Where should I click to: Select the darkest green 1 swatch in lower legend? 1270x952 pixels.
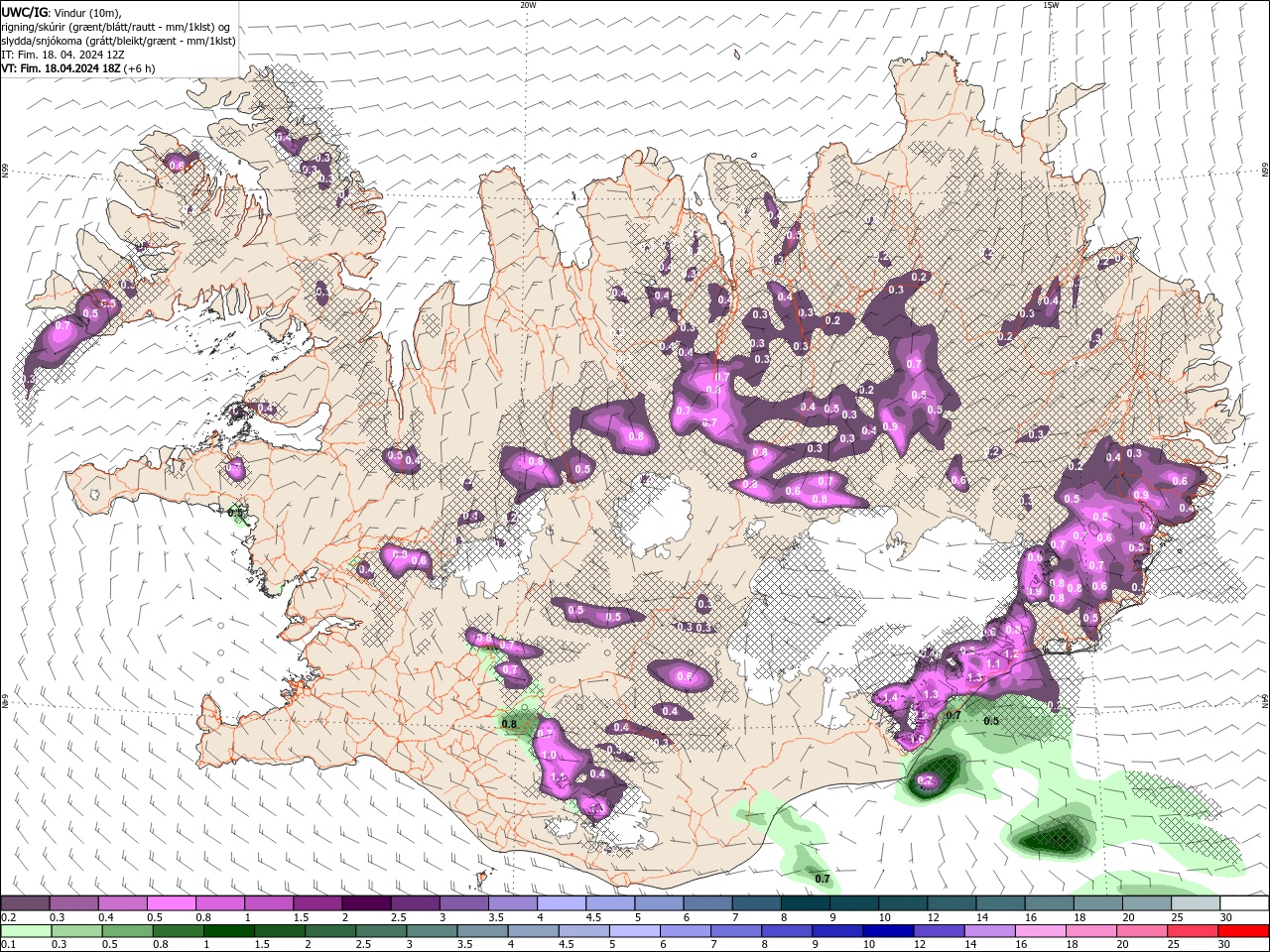[228, 931]
